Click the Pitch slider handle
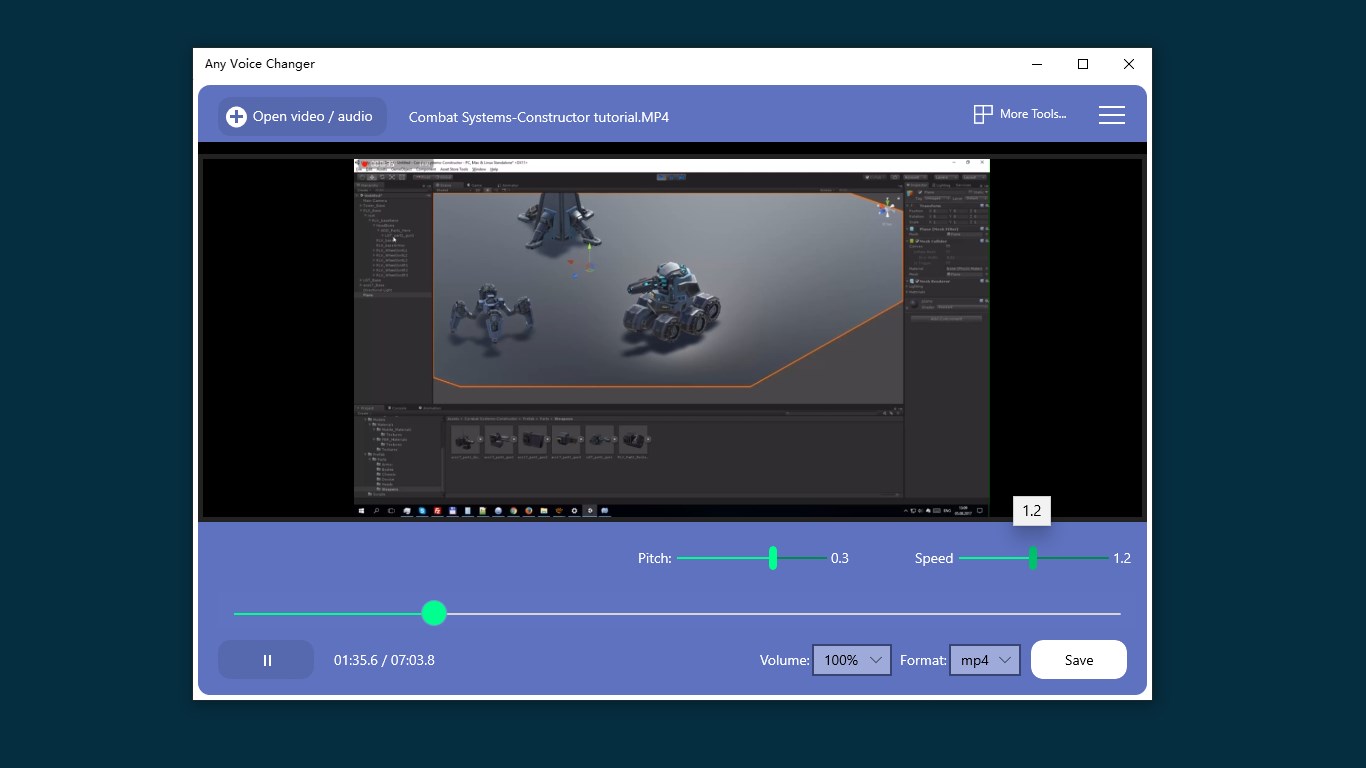 click(x=772, y=558)
